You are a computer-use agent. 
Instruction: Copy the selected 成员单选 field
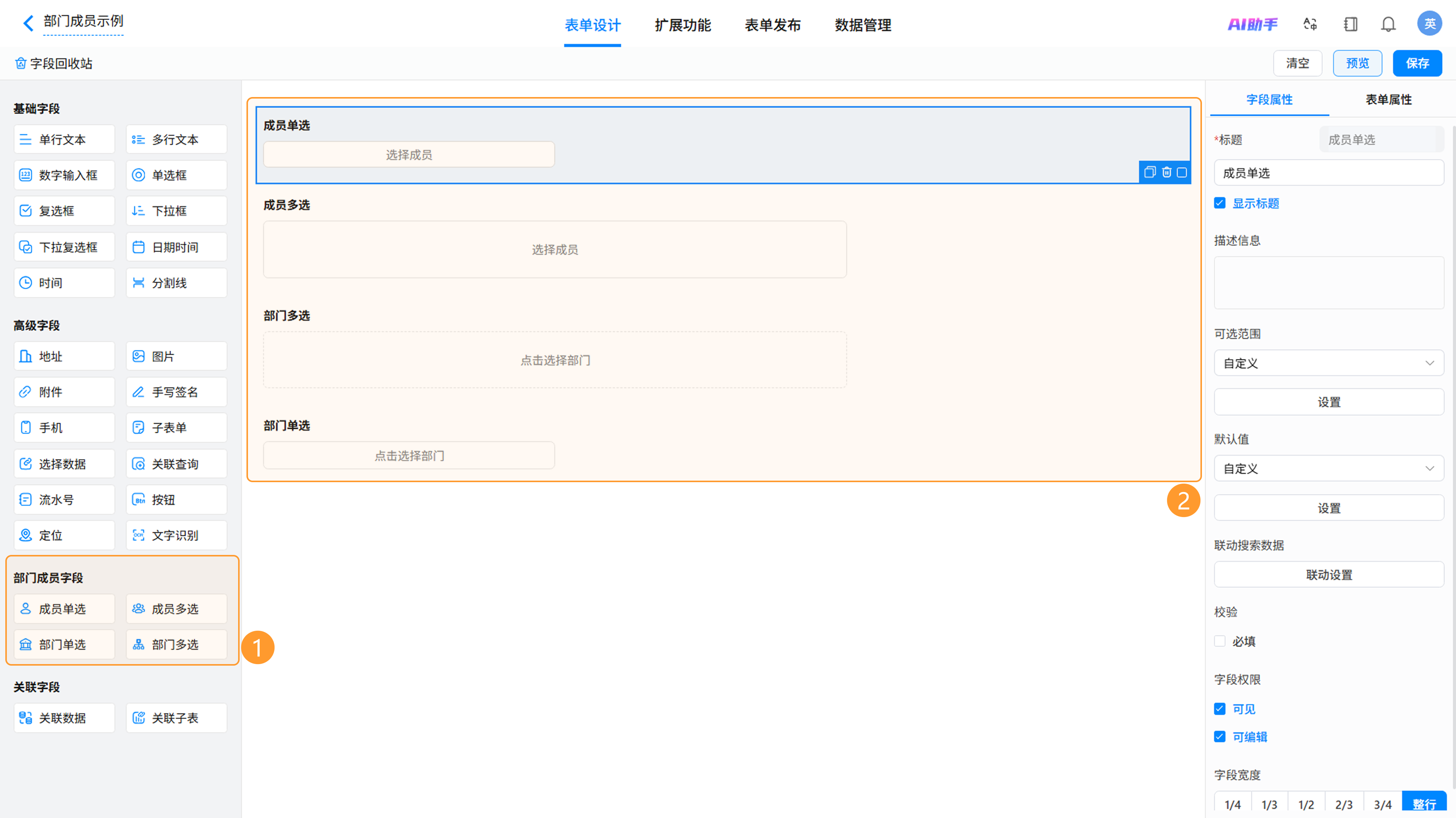(x=1150, y=172)
